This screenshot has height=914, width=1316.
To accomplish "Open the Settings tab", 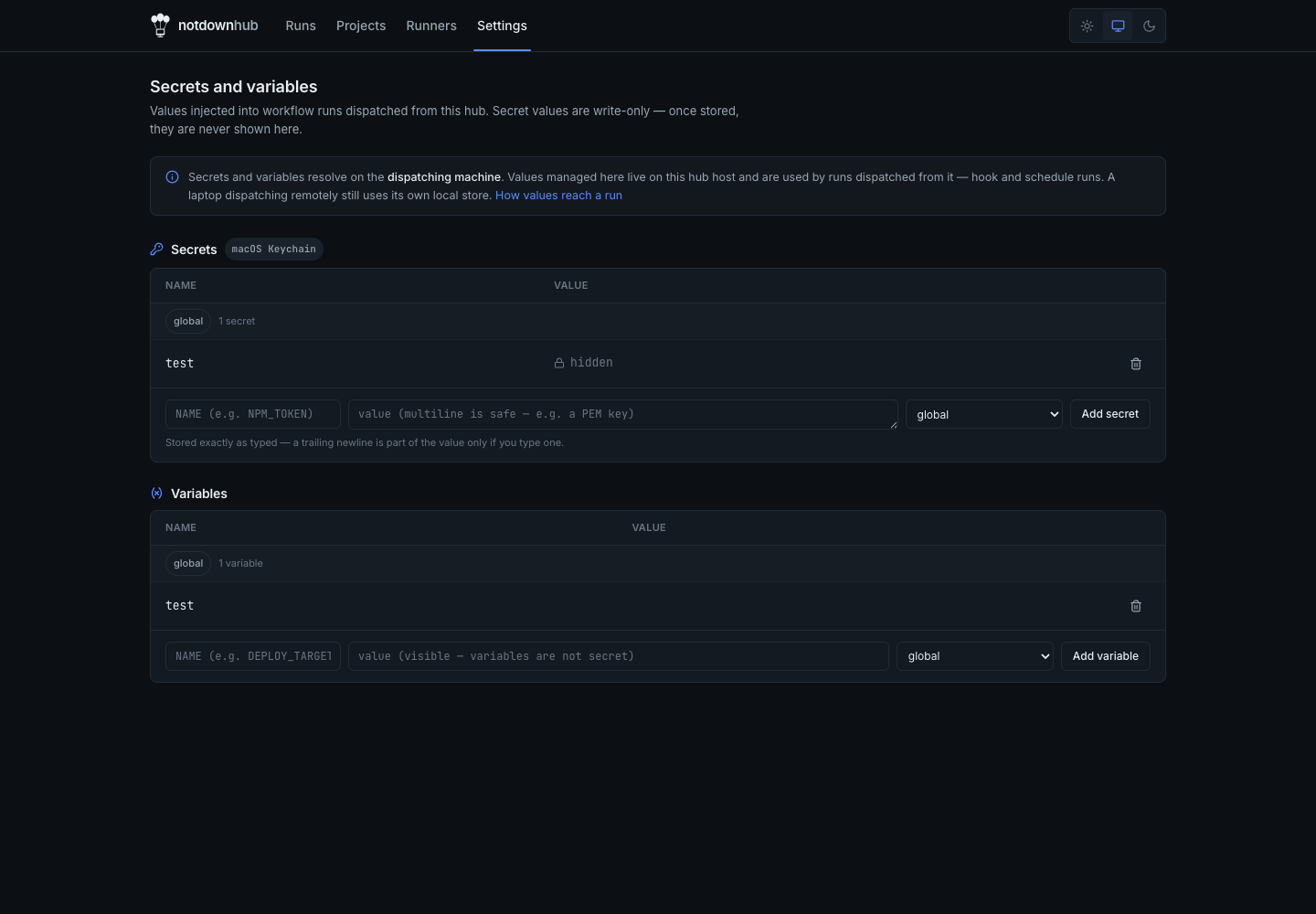I will pos(502,26).
